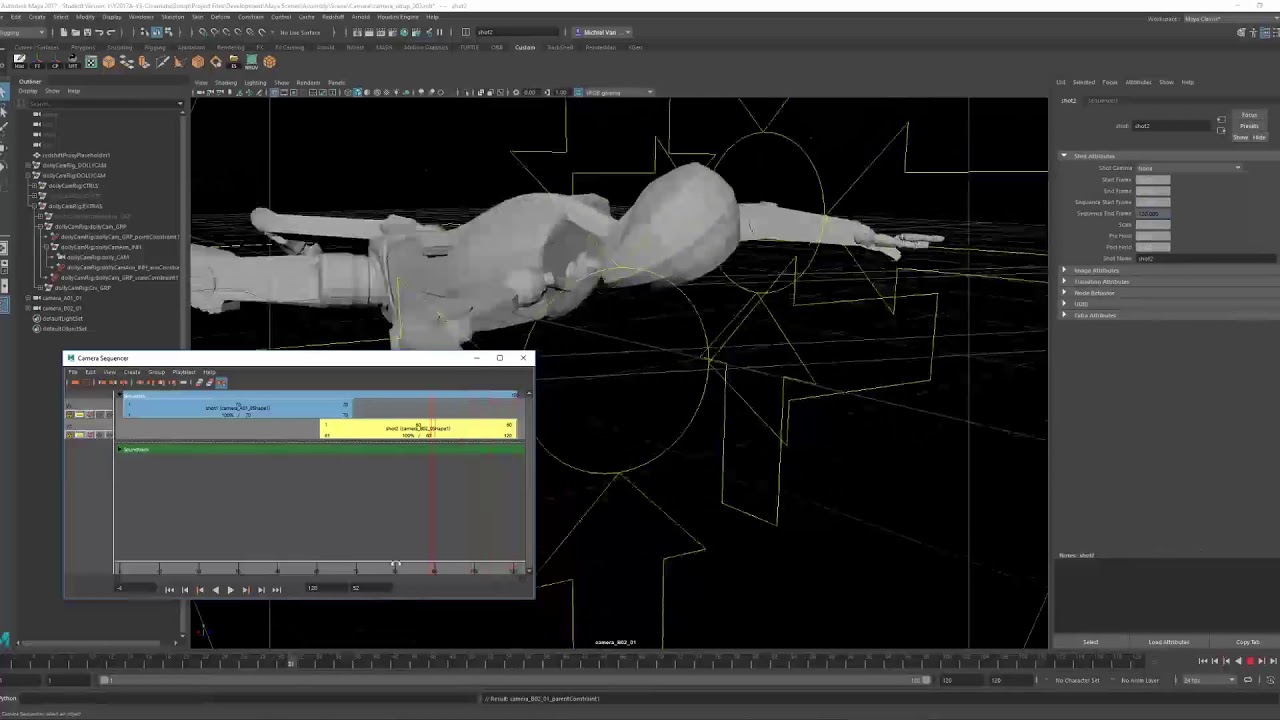The width and height of the screenshot is (1280, 720).
Task: Click the CP shelf button
Action: pyautogui.click(x=55, y=61)
